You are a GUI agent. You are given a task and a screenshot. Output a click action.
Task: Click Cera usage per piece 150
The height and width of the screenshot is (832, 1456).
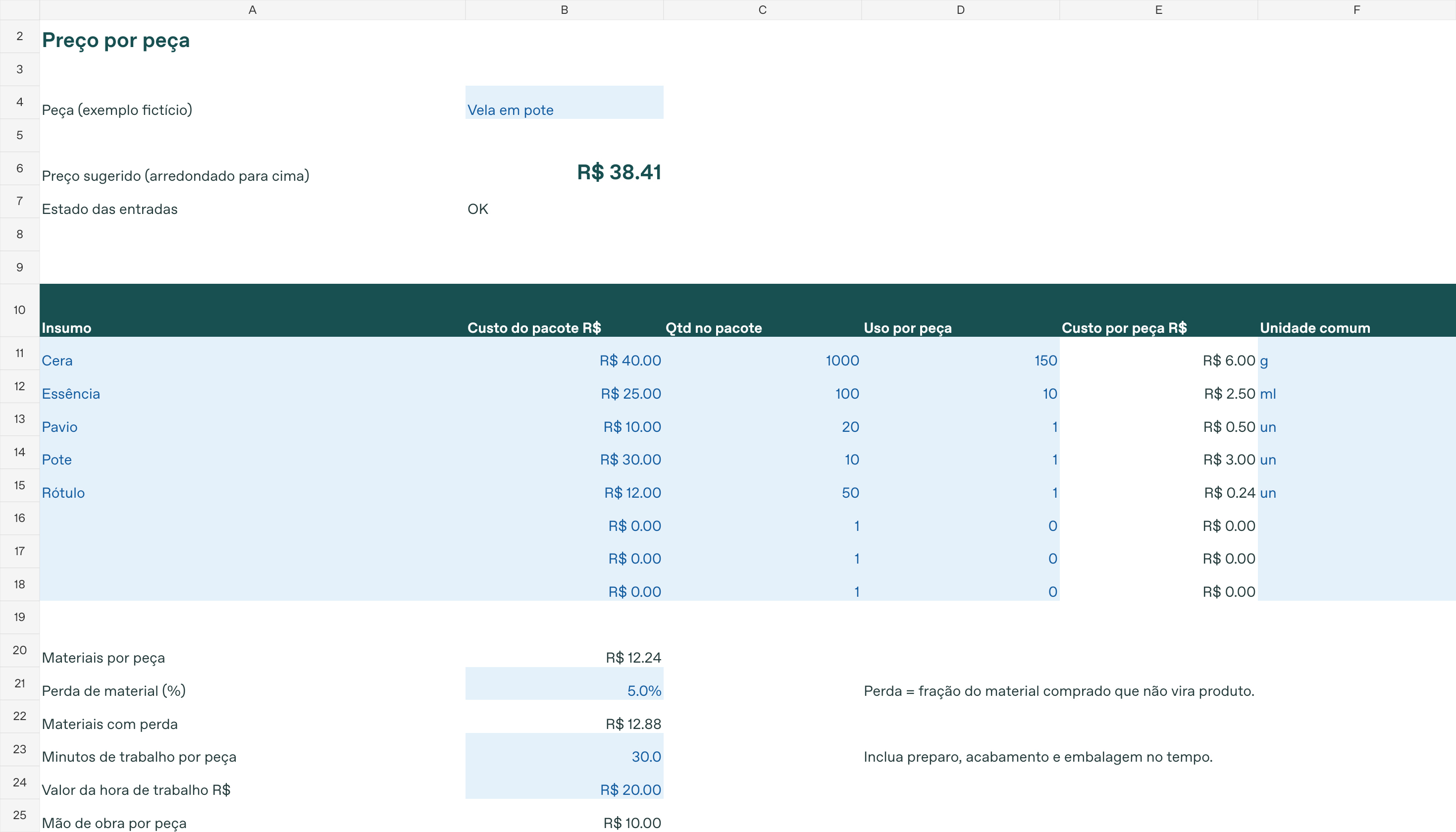tap(961, 353)
